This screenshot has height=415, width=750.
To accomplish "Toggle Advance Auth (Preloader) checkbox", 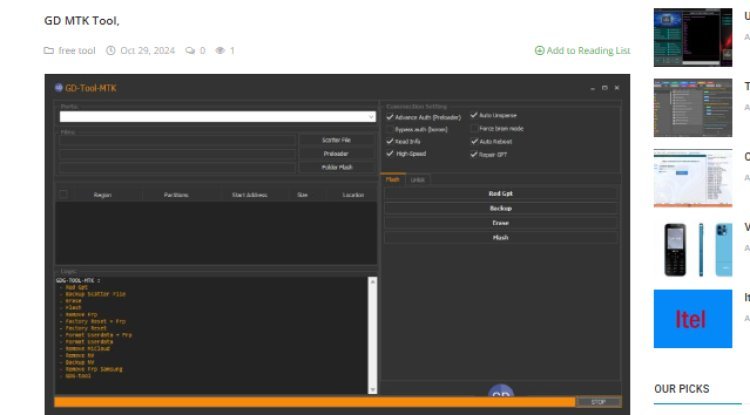I will pyautogui.click(x=390, y=117).
